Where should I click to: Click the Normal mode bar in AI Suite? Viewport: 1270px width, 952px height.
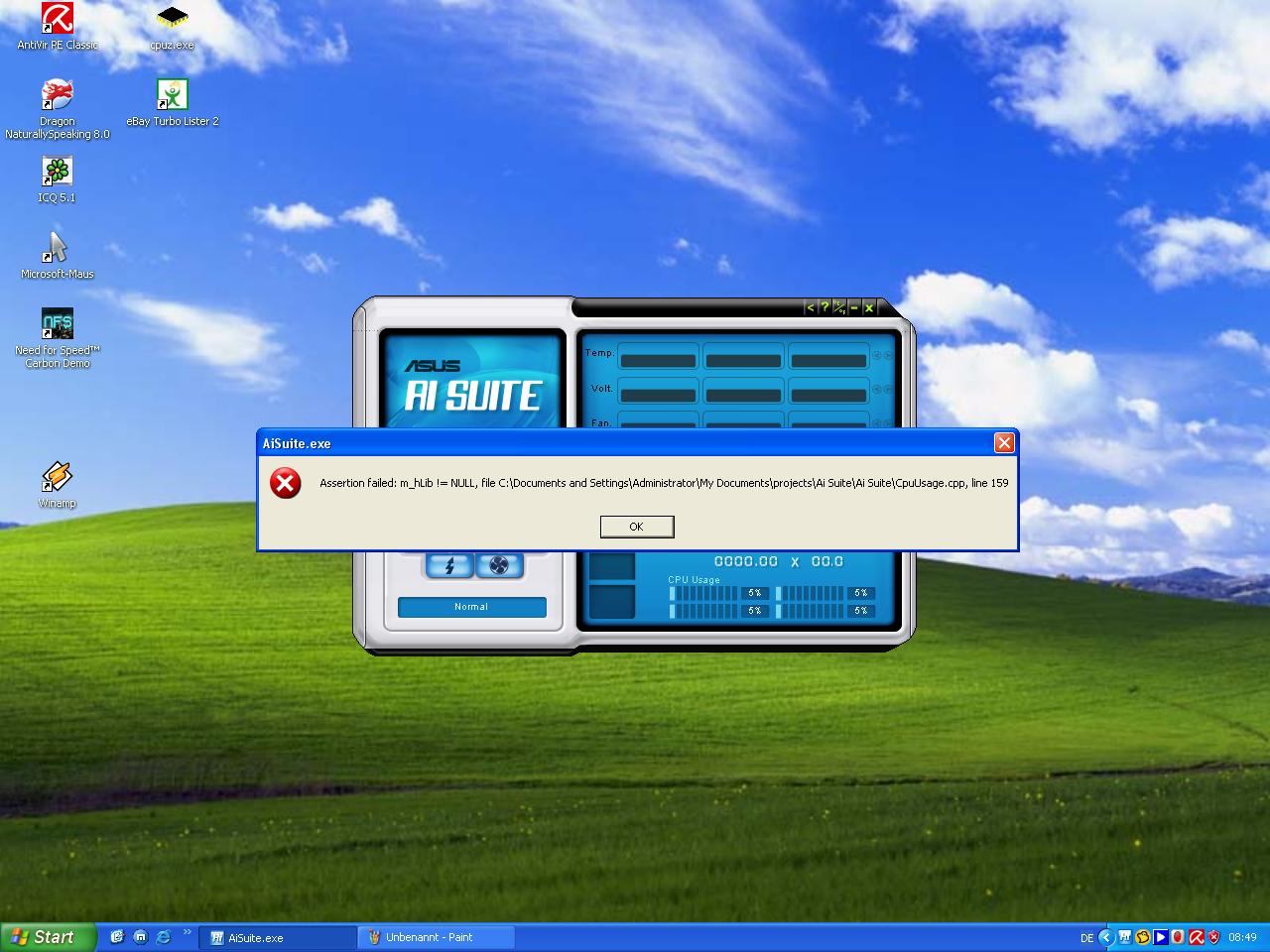471,607
